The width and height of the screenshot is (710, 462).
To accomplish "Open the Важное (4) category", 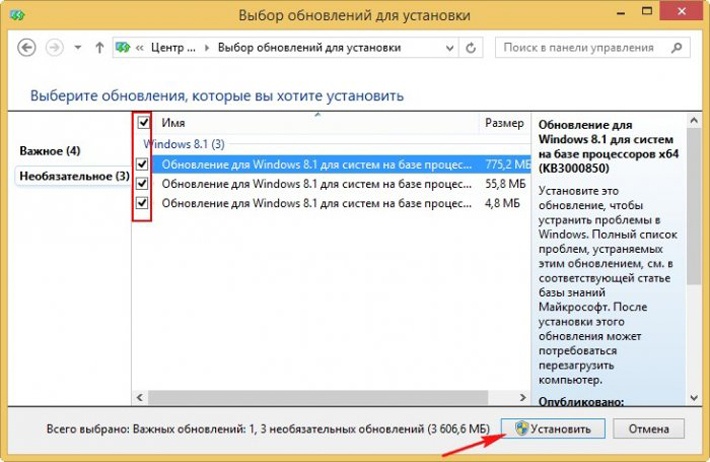I will [50, 151].
